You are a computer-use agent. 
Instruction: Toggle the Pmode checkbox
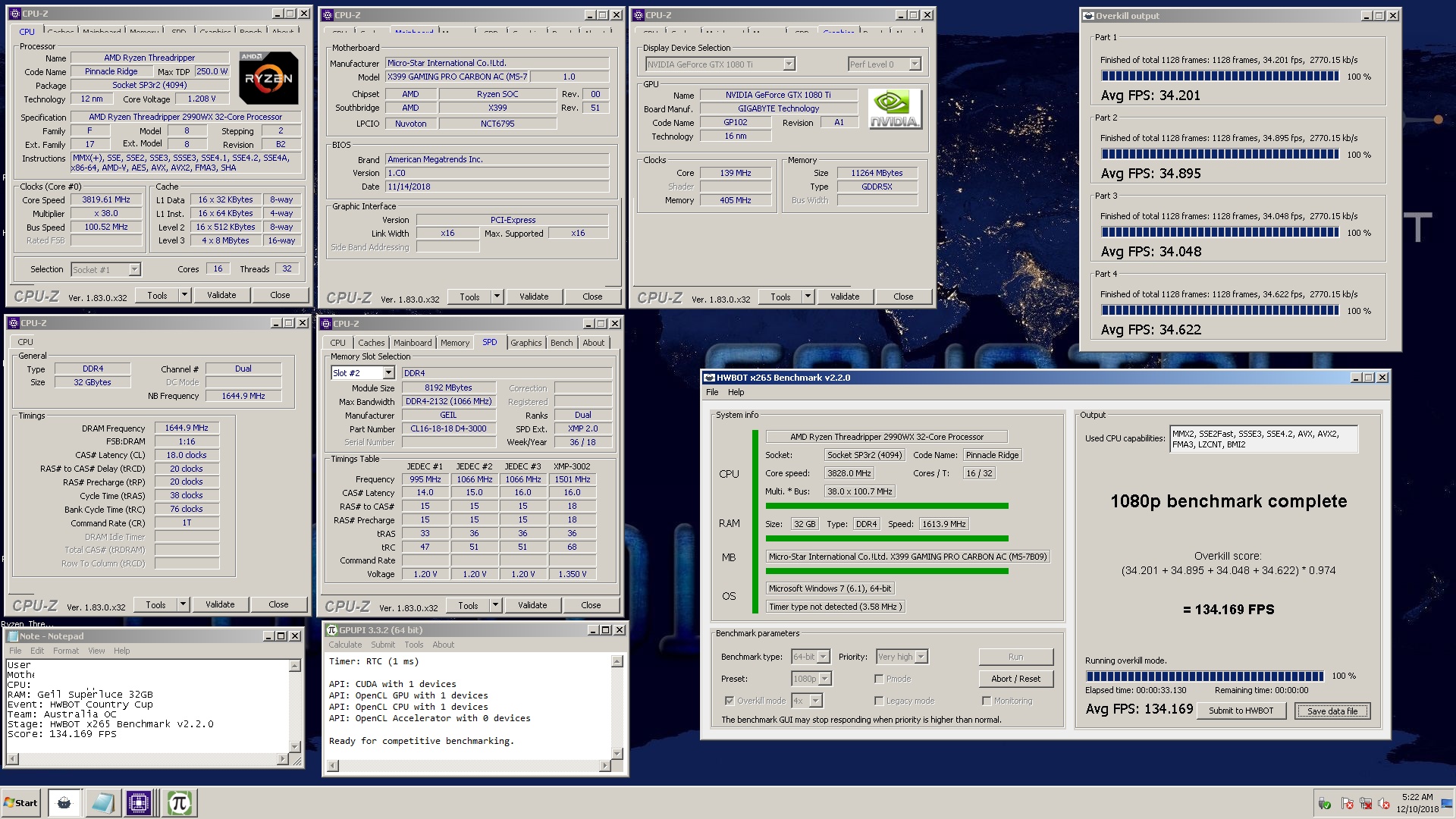(x=880, y=679)
